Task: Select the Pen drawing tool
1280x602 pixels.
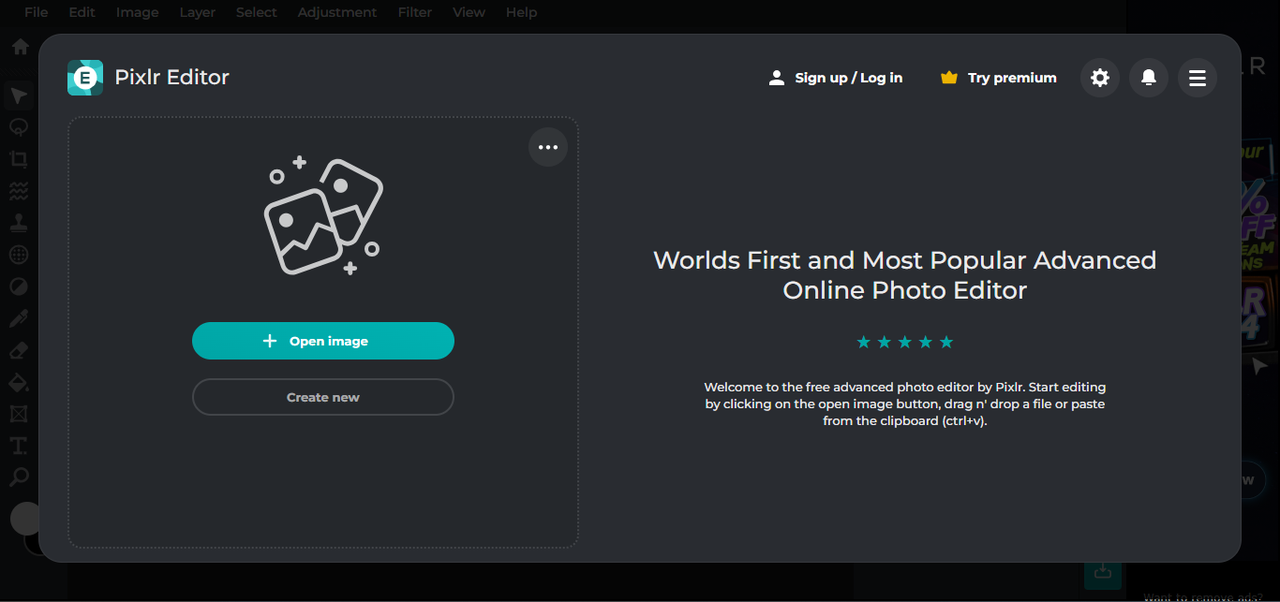Action: tap(19, 319)
